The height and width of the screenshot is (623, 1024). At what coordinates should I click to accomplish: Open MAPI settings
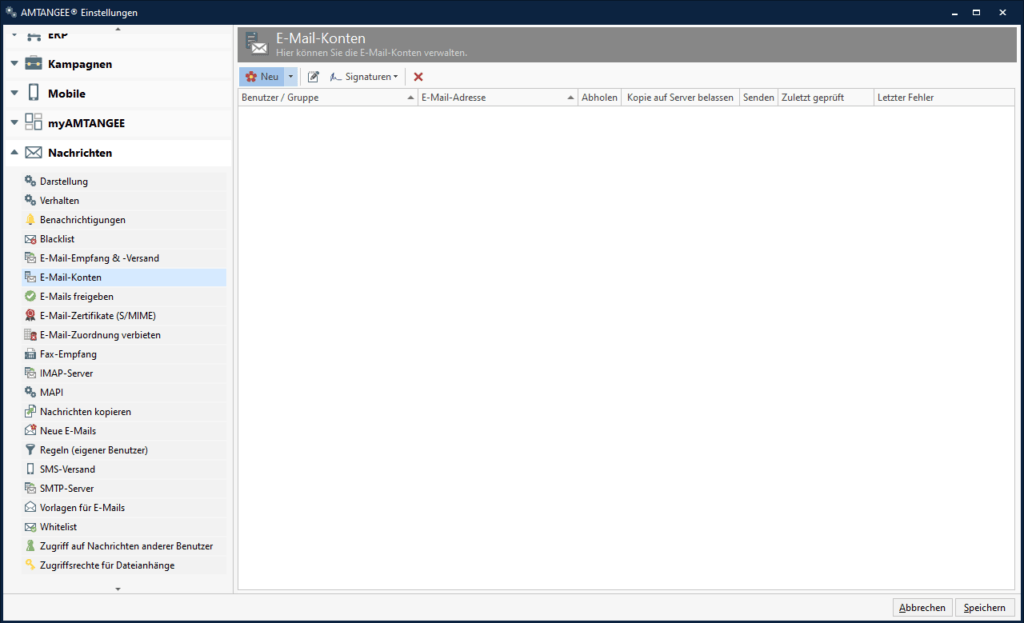coord(124,392)
